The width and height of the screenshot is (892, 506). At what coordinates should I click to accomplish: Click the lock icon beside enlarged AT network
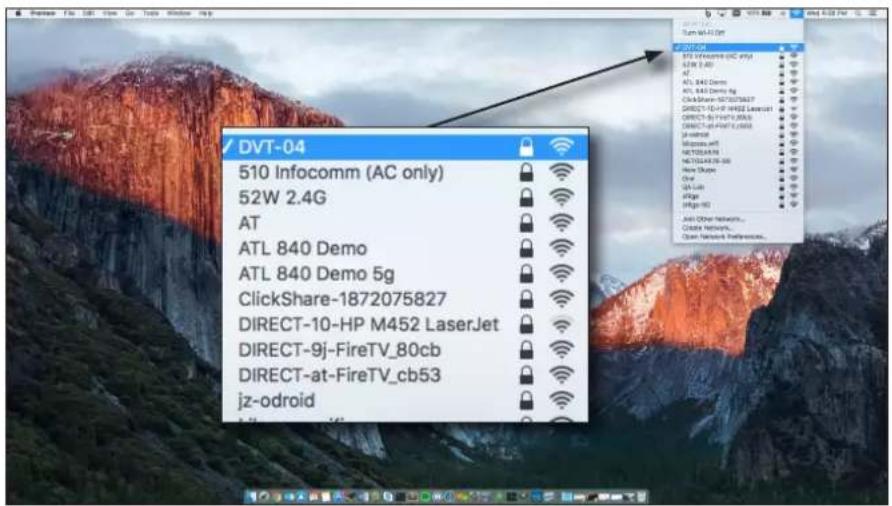click(x=527, y=223)
